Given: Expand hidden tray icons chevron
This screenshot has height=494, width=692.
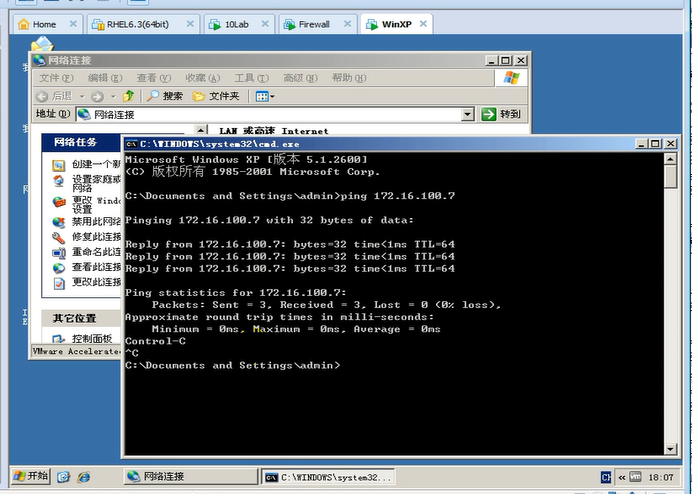Looking at the screenshot, I should (x=622, y=477).
